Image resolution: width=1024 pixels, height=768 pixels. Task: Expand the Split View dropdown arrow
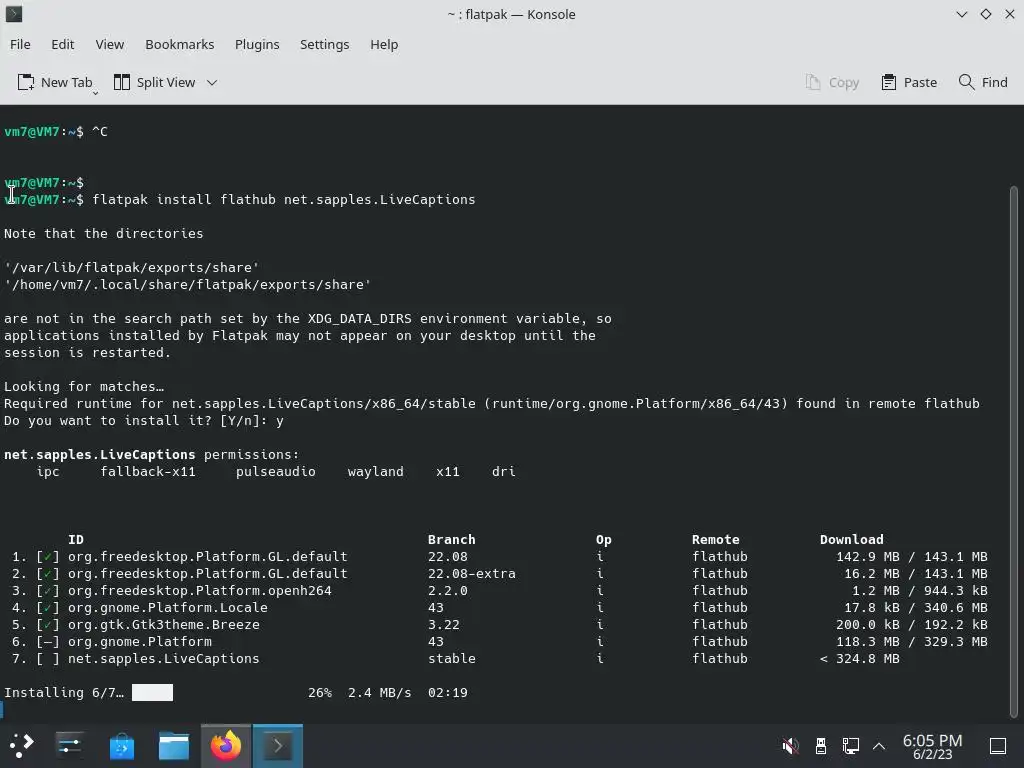pyautogui.click(x=212, y=82)
